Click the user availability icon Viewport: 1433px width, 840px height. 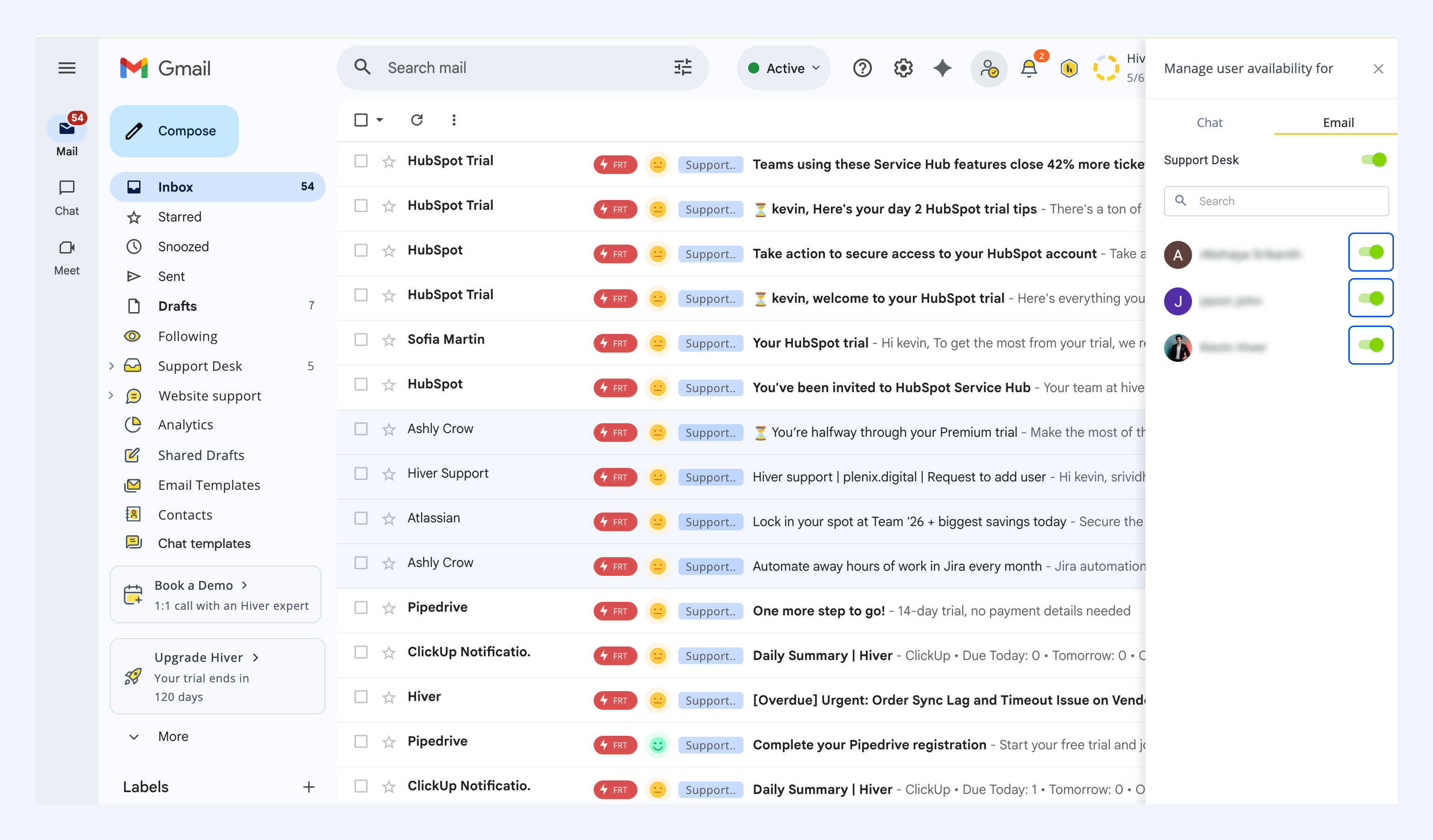pyautogui.click(x=989, y=68)
